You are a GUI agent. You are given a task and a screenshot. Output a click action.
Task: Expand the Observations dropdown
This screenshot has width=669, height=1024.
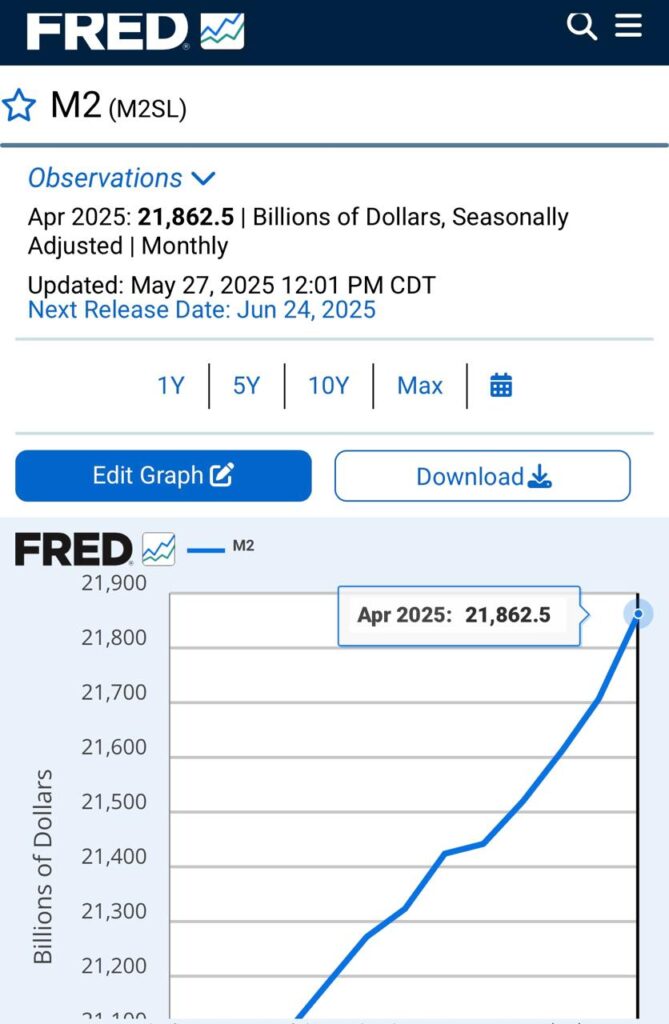pos(122,178)
